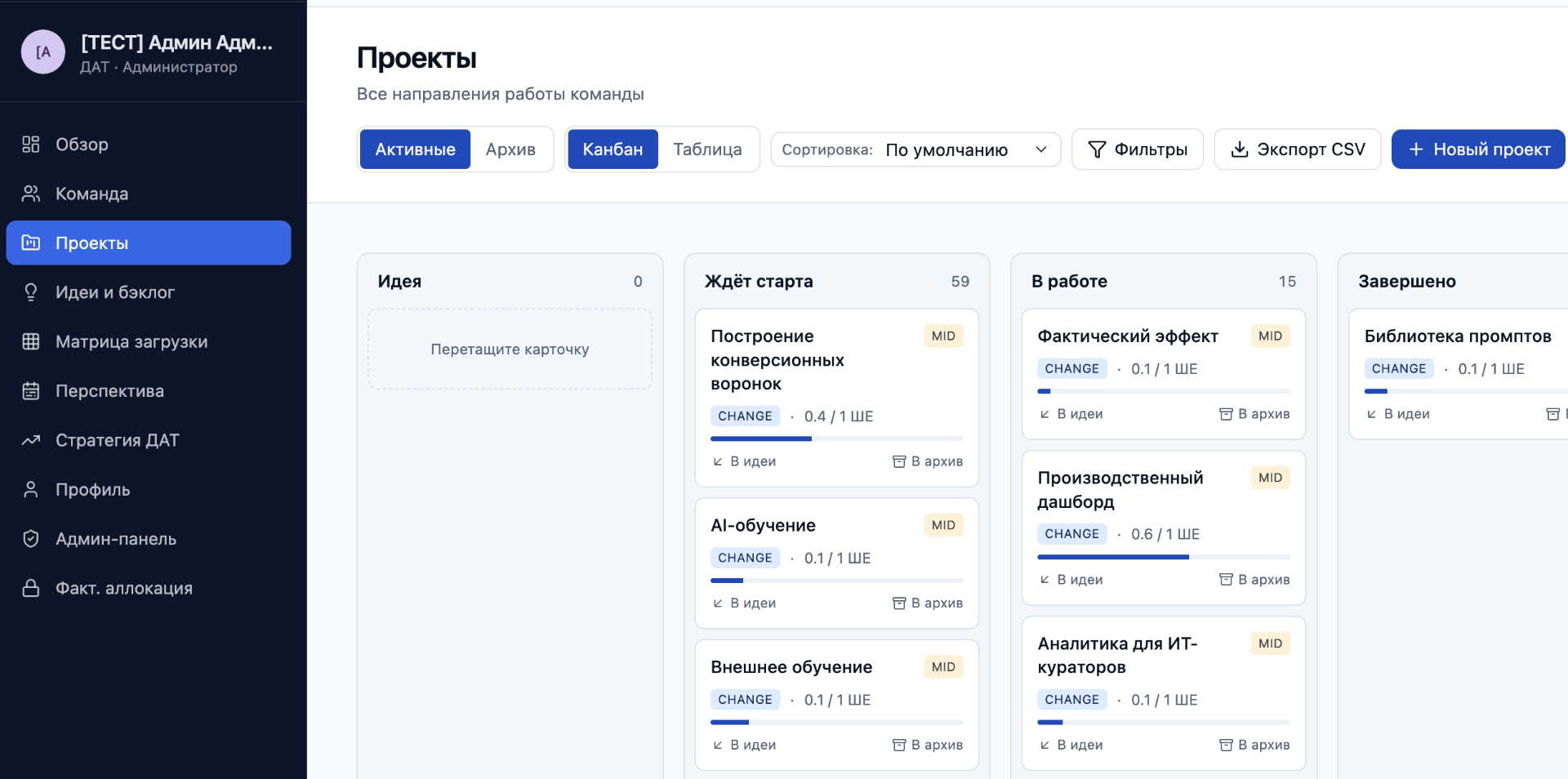
Task: Click the Матрица загрузки table icon
Action: click(x=31, y=341)
